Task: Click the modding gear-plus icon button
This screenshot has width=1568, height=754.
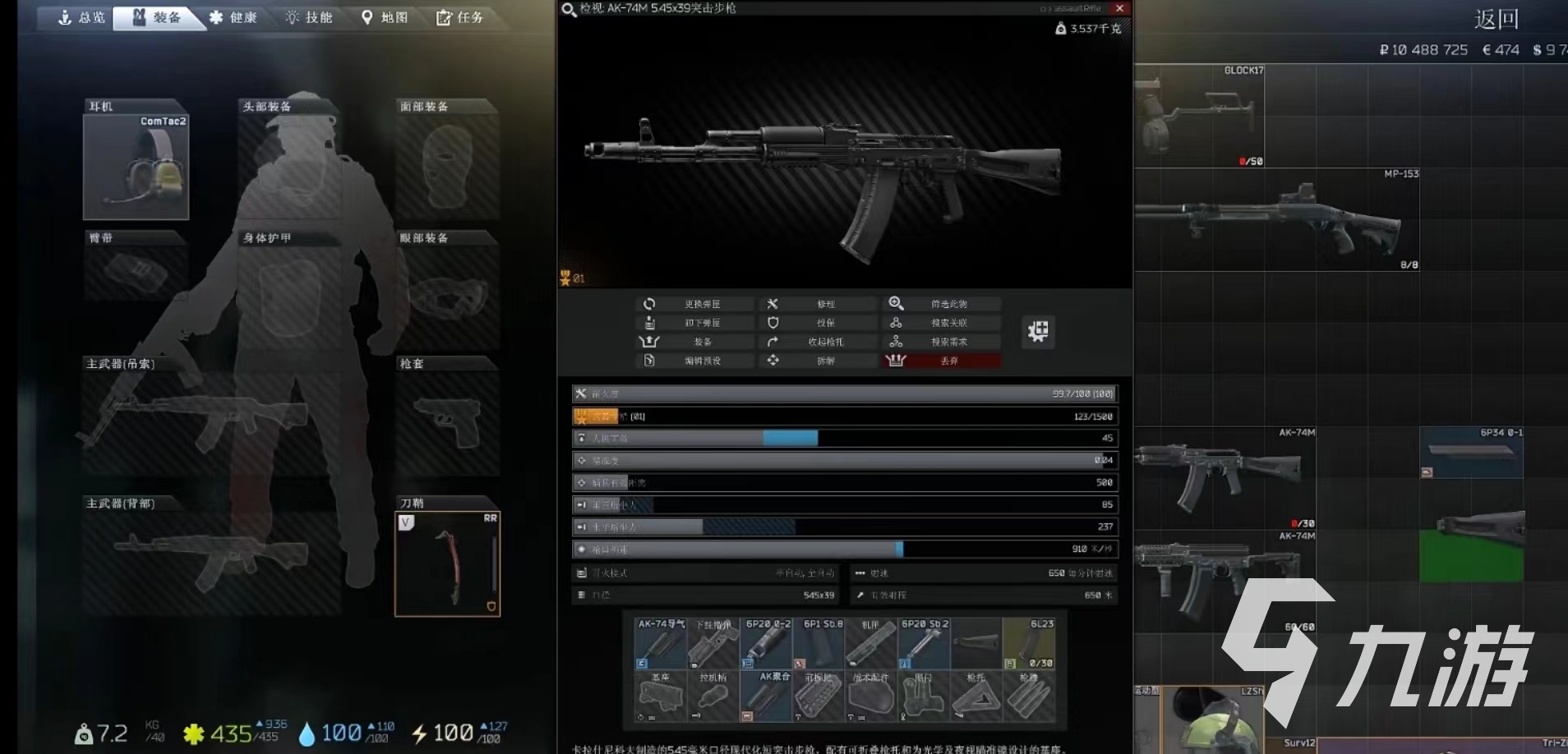Action: tap(1038, 331)
